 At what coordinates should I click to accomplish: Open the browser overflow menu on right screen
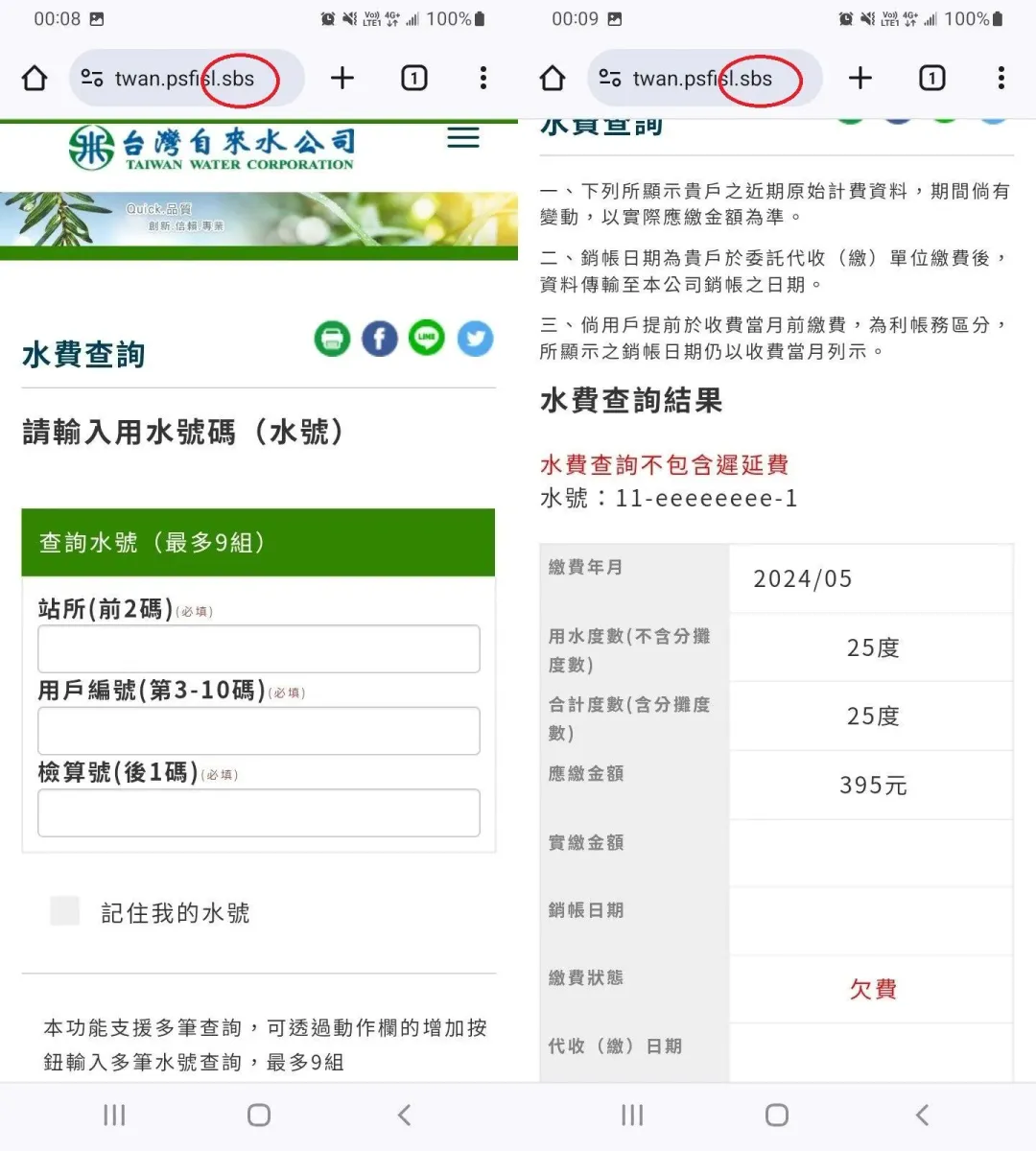pyautogui.click(x=1001, y=78)
